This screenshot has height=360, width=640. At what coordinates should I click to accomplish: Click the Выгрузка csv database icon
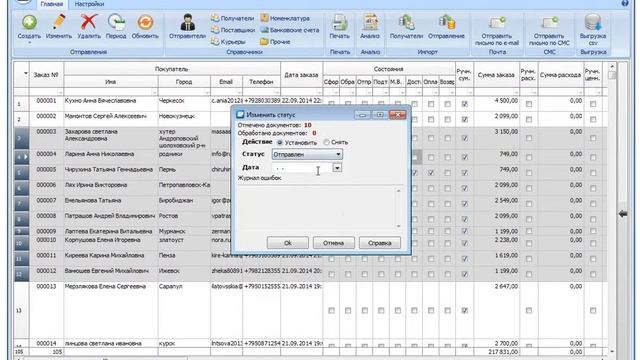tap(593, 22)
